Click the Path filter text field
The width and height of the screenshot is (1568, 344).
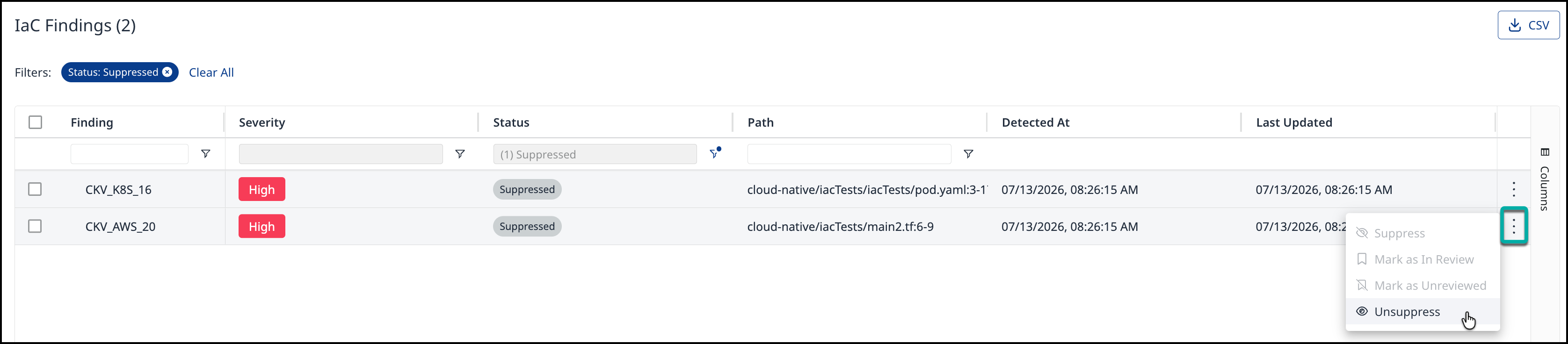[849, 154]
